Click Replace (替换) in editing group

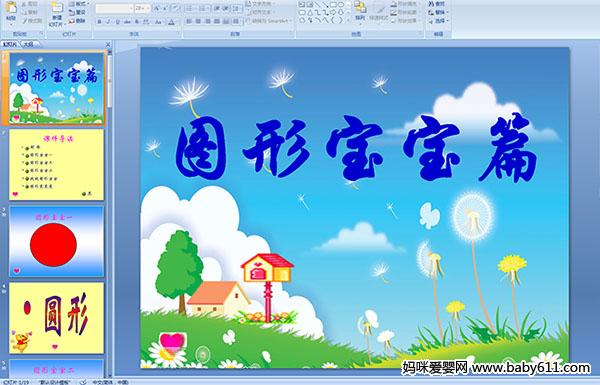[439, 12]
